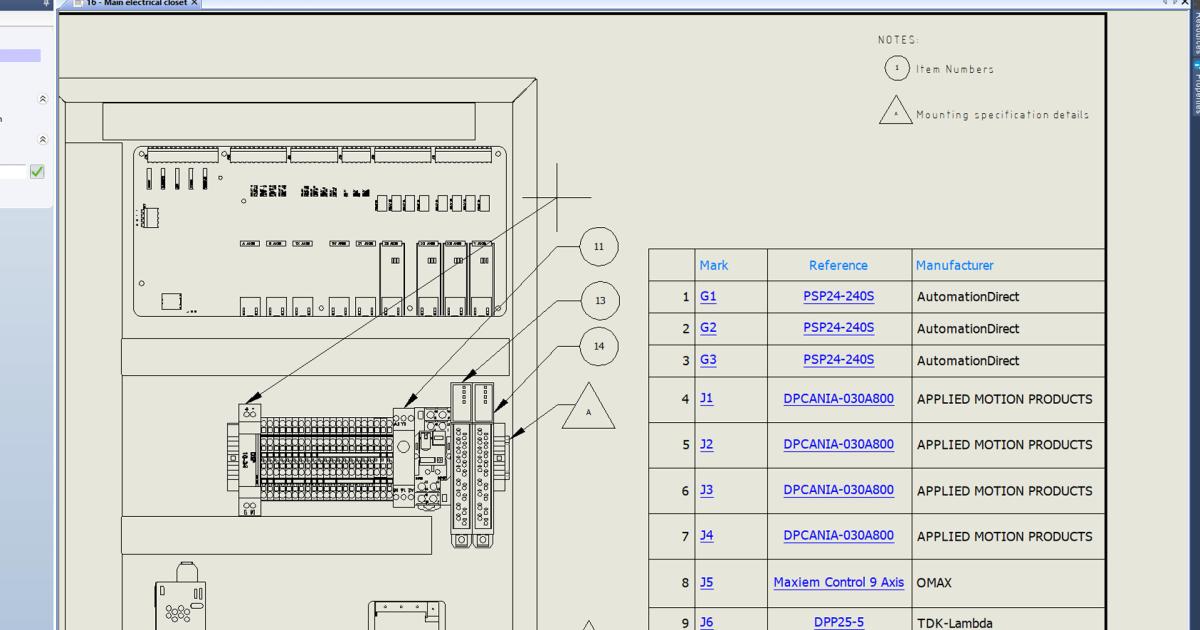Follow the PSP24-240S reference in row 2
This screenshot has height=630, width=1200.
(x=838, y=328)
